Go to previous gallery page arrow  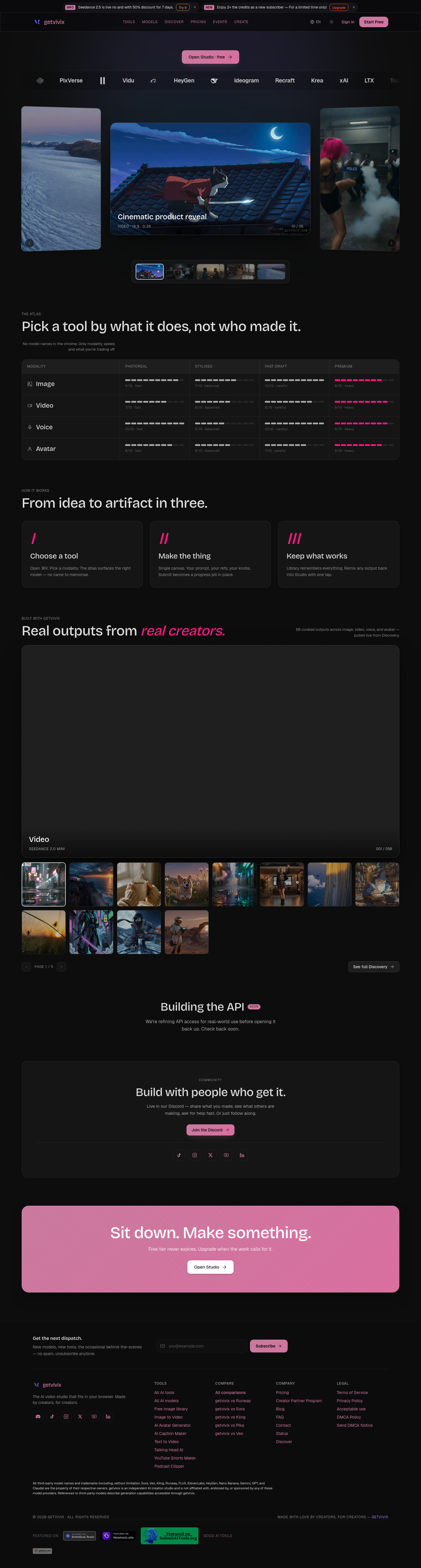tap(26, 966)
